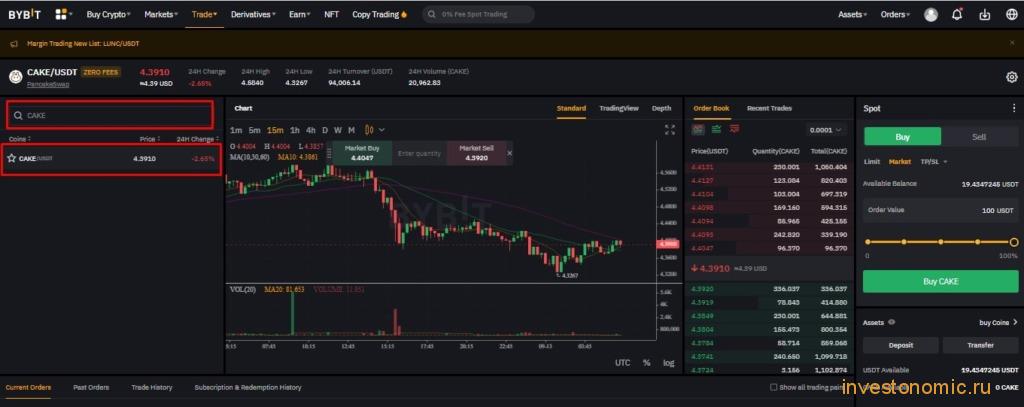Image resolution: width=1024 pixels, height=407 pixels.
Task: Click the CAKE coin search field
Action: pos(110,116)
